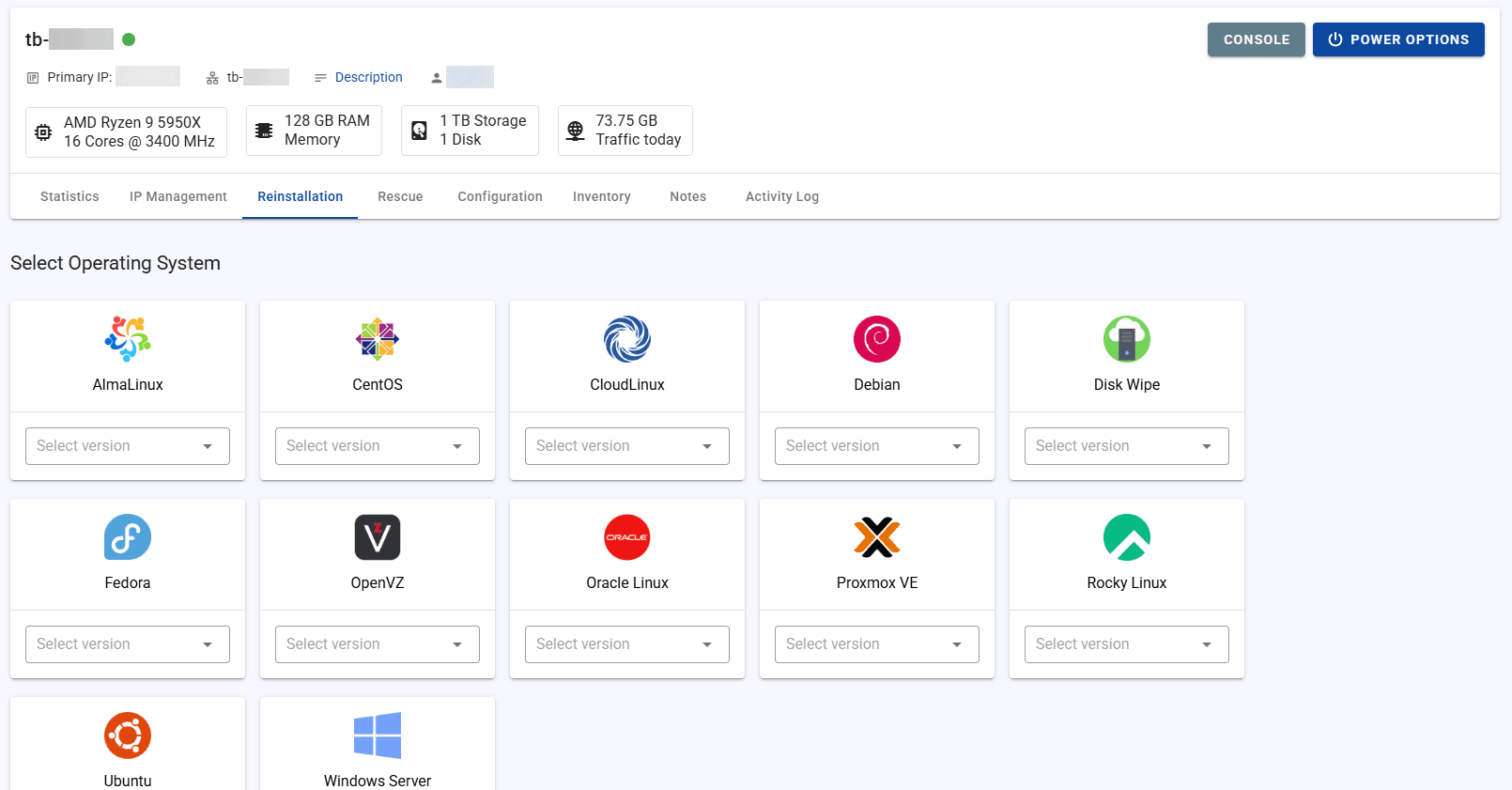Open Debian version dropdown
The height and width of the screenshot is (790, 1512).
pyautogui.click(x=877, y=446)
